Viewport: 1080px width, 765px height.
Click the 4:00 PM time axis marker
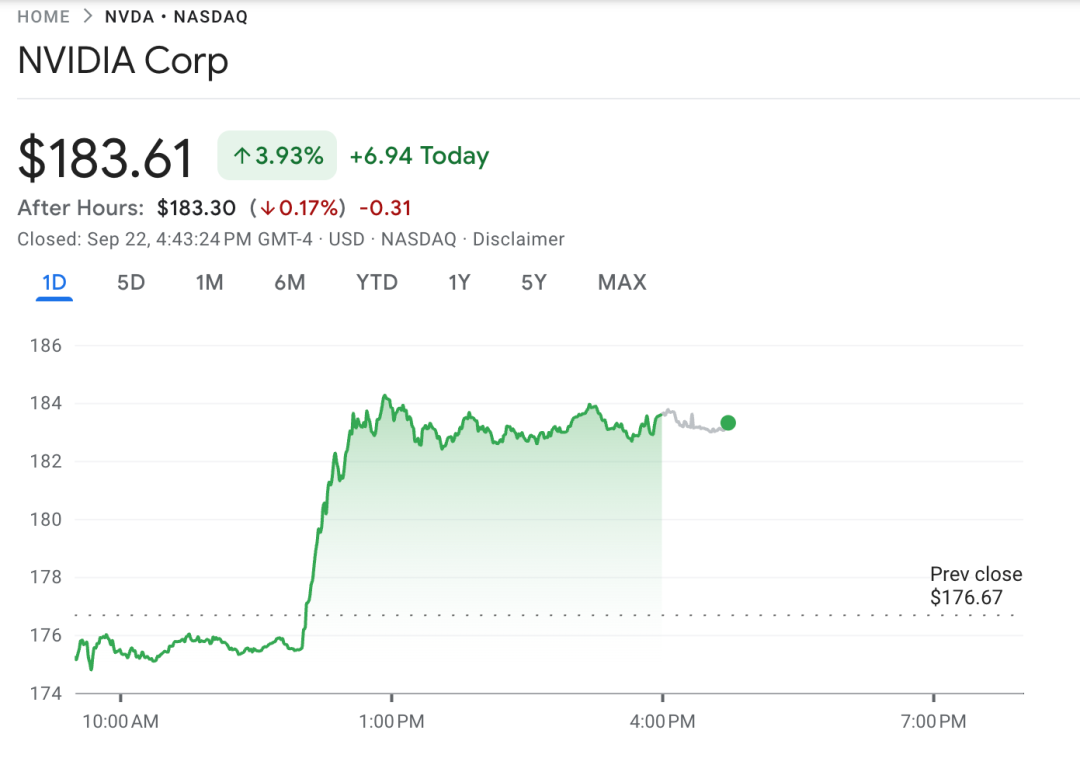[662, 721]
